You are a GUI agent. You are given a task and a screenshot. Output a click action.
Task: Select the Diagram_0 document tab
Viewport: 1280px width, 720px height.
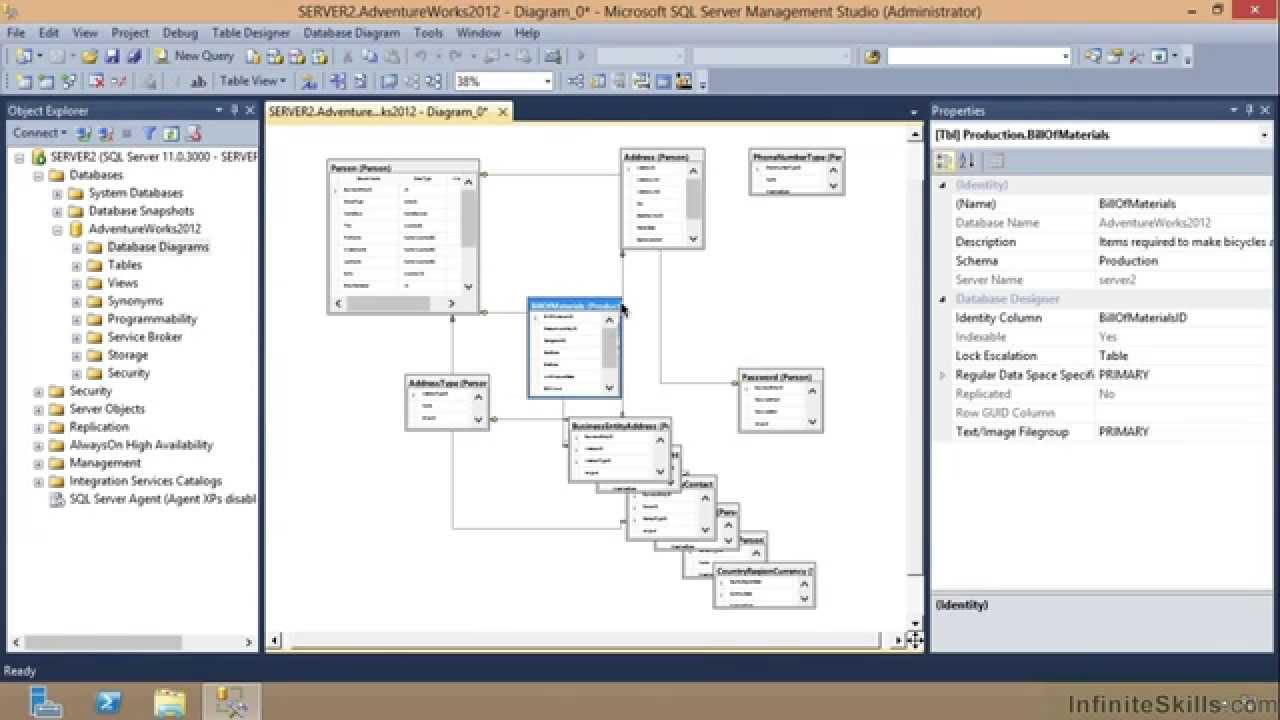tap(375, 112)
